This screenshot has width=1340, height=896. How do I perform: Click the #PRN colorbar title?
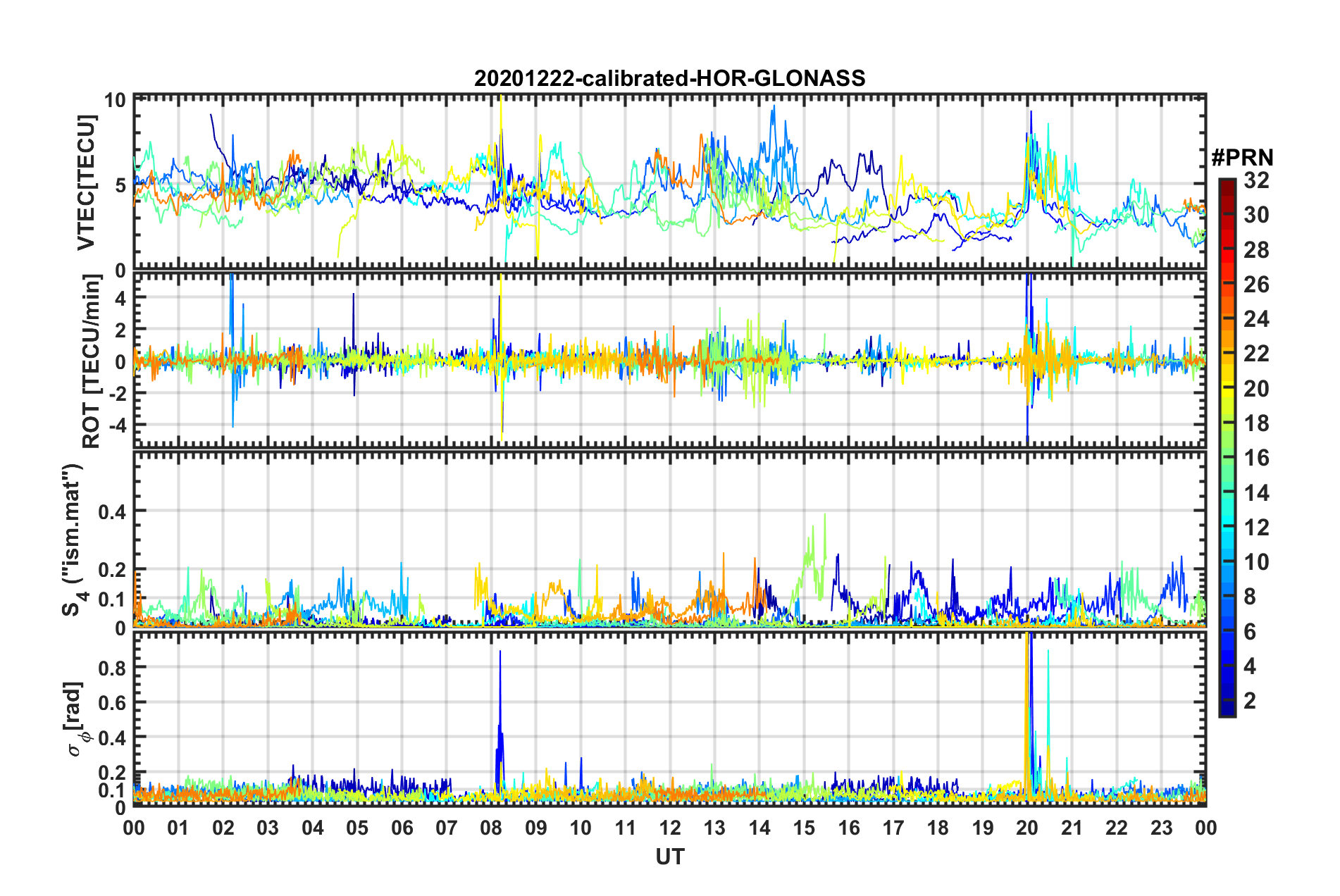[1242, 158]
